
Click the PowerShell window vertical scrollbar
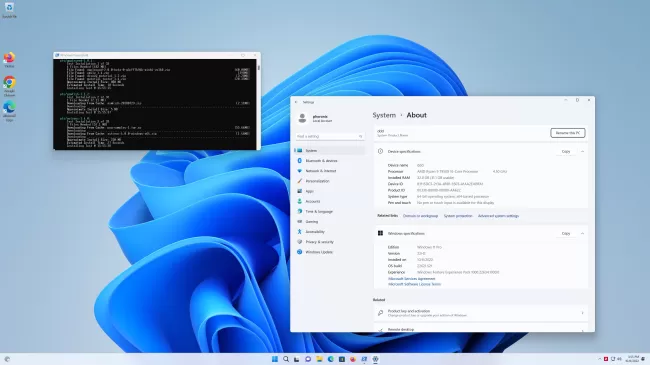click(x=259, y=104)
